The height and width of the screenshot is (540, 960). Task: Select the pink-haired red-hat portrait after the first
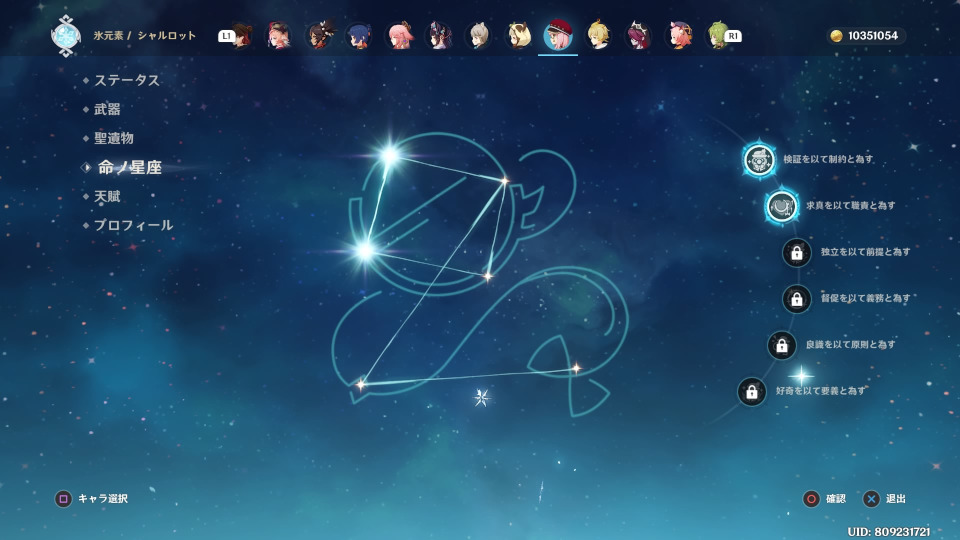279,36
